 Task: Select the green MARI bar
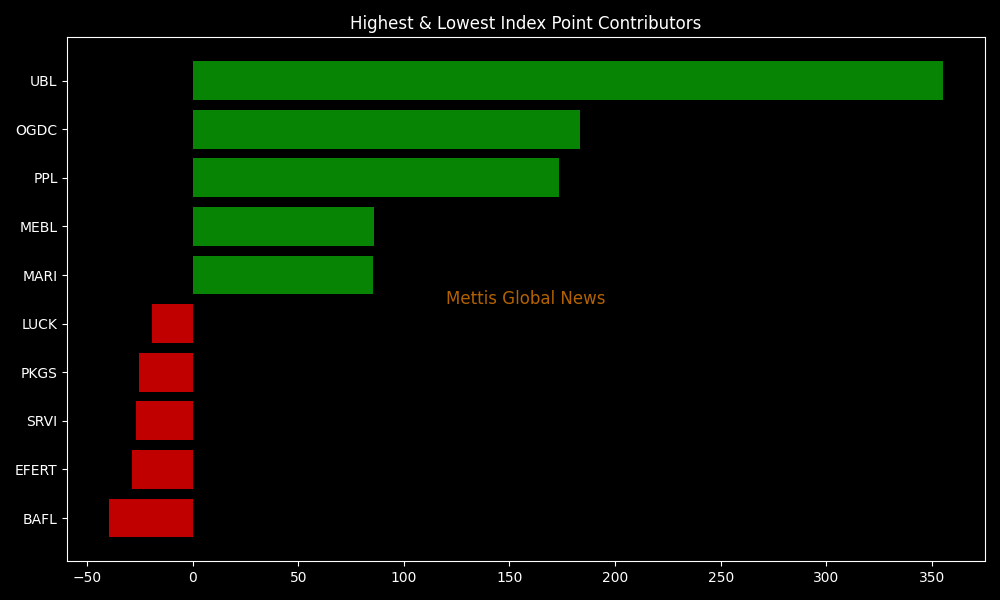pyautogui.click(x=283, y=275)
